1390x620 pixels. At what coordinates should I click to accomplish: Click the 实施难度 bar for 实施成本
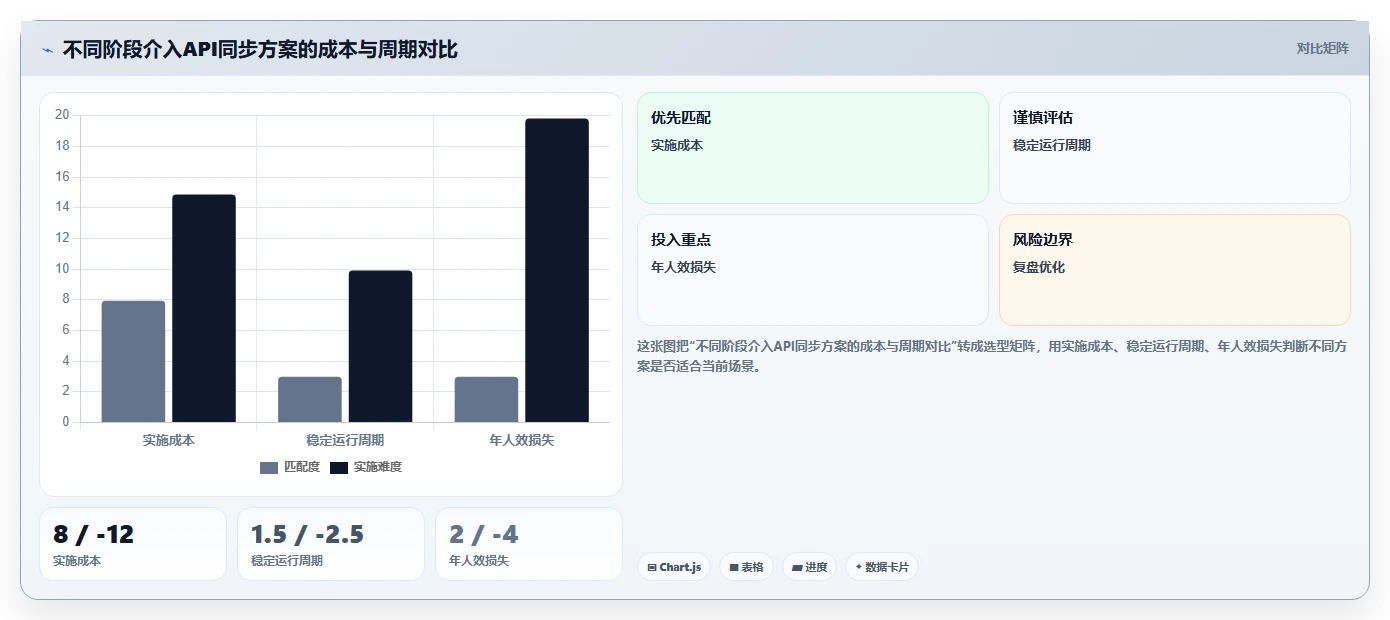pos(204,308)
